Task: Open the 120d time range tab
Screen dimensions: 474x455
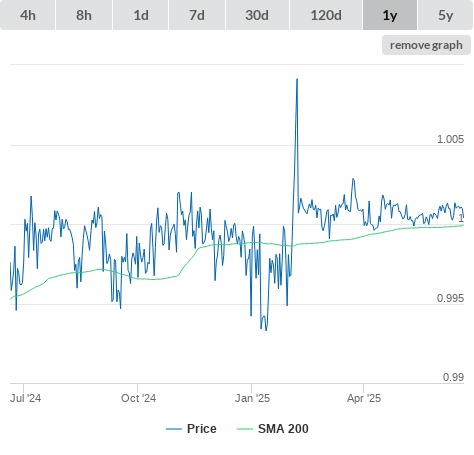Action: (x=326, y=15)
